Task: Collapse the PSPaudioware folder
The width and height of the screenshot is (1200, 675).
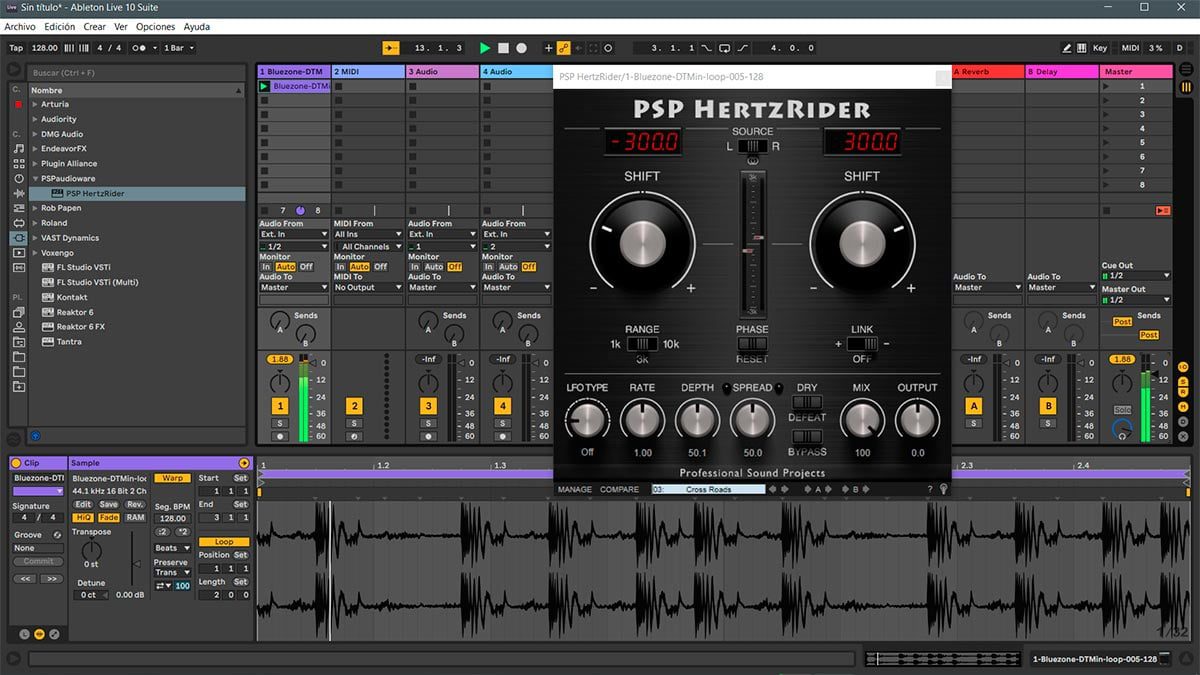Action: 36,179
